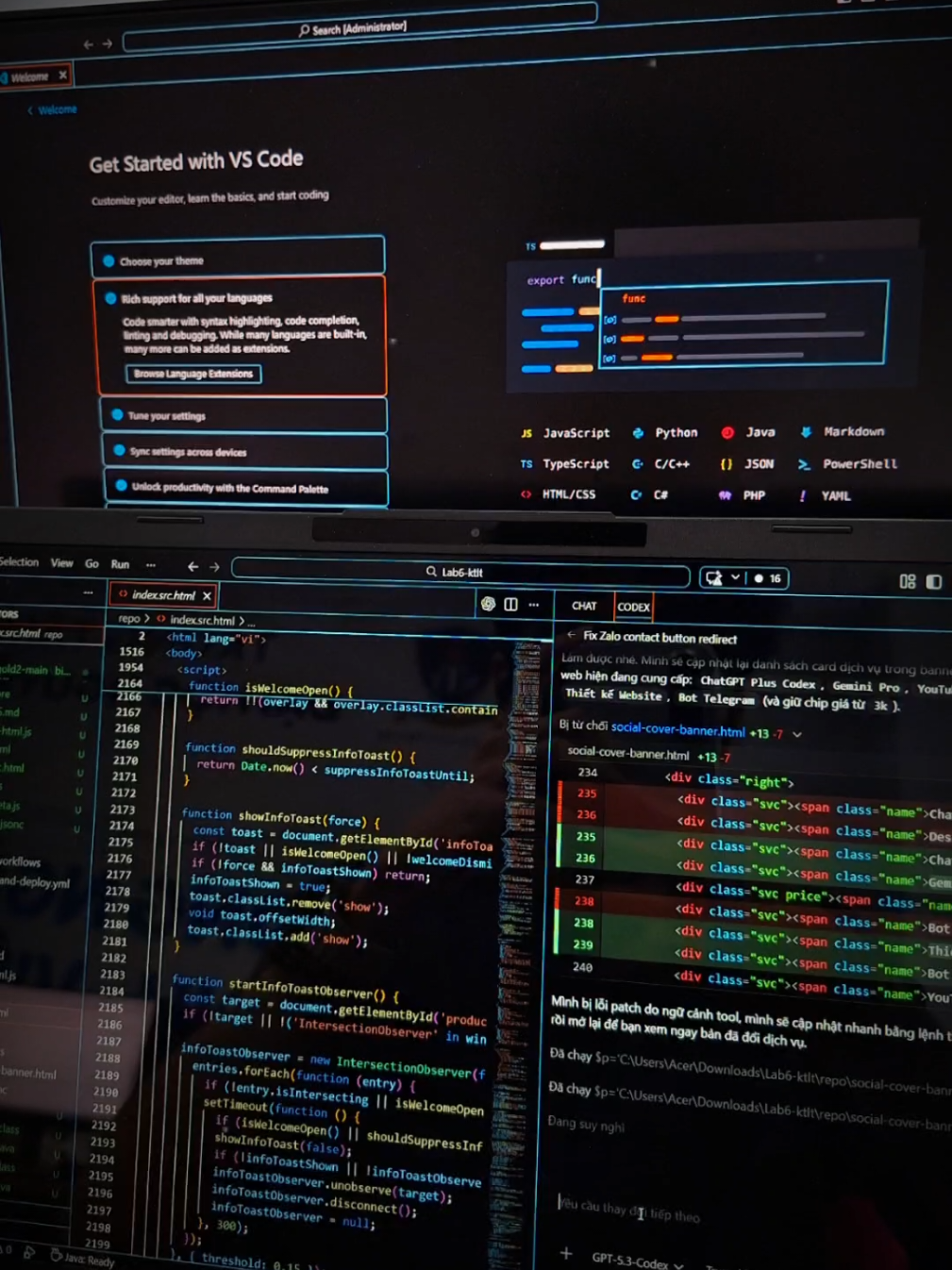Go back arrow in lower window title bar
The image size is (952, 1270).
[192, 566]
